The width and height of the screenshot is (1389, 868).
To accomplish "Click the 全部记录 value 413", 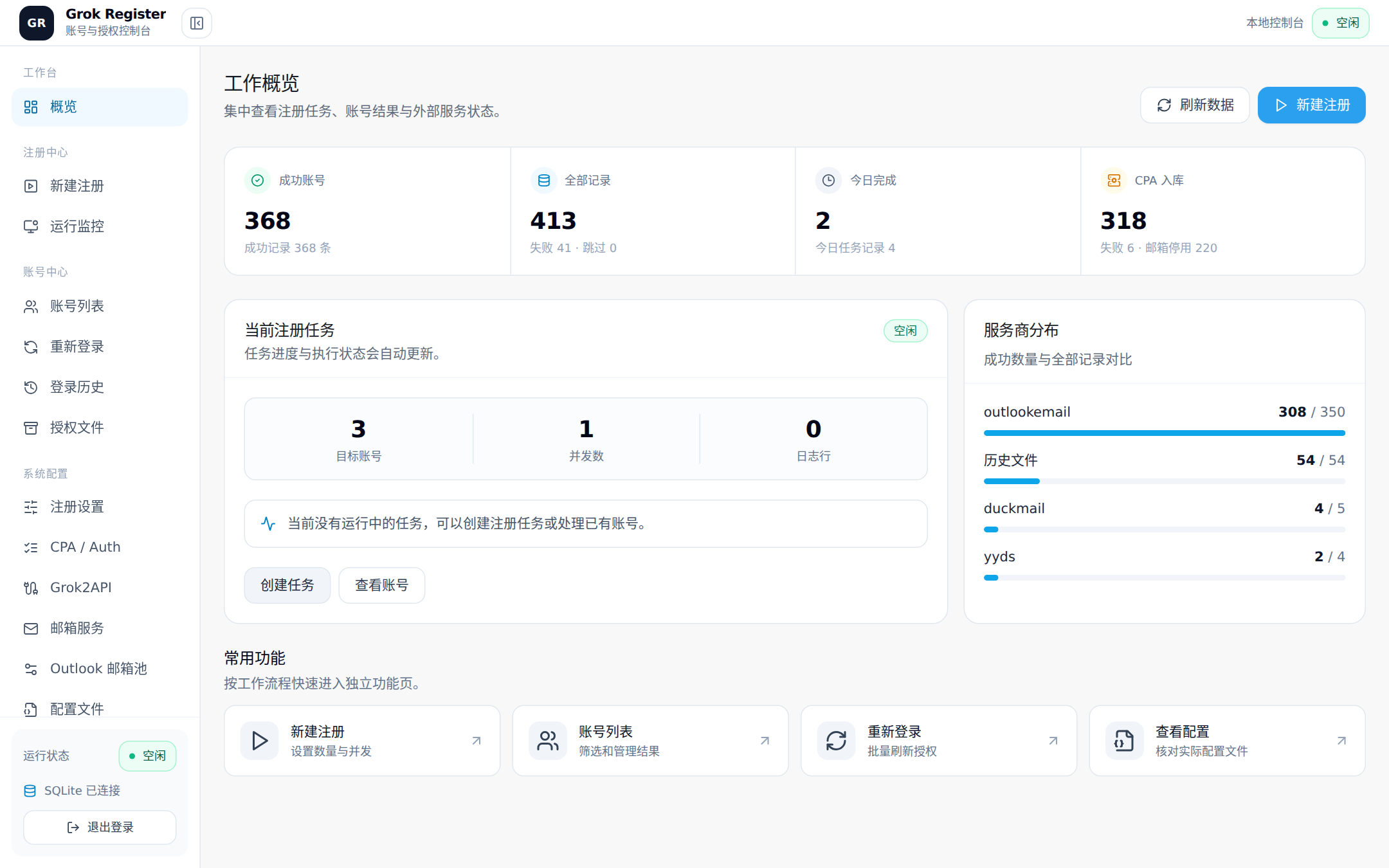I will [553, 221].
